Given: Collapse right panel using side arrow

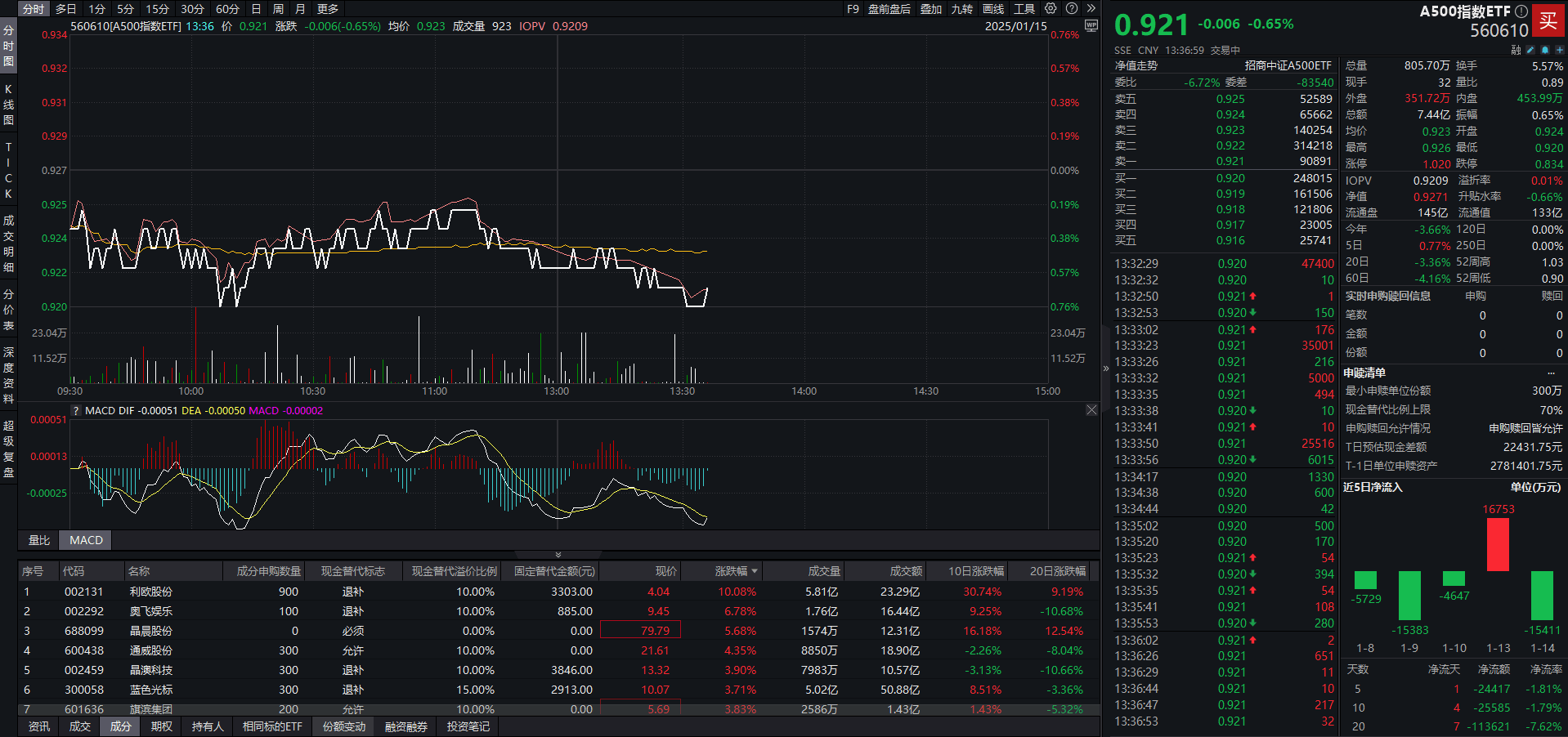Looking at the screenshot, I should [1106, 368].
